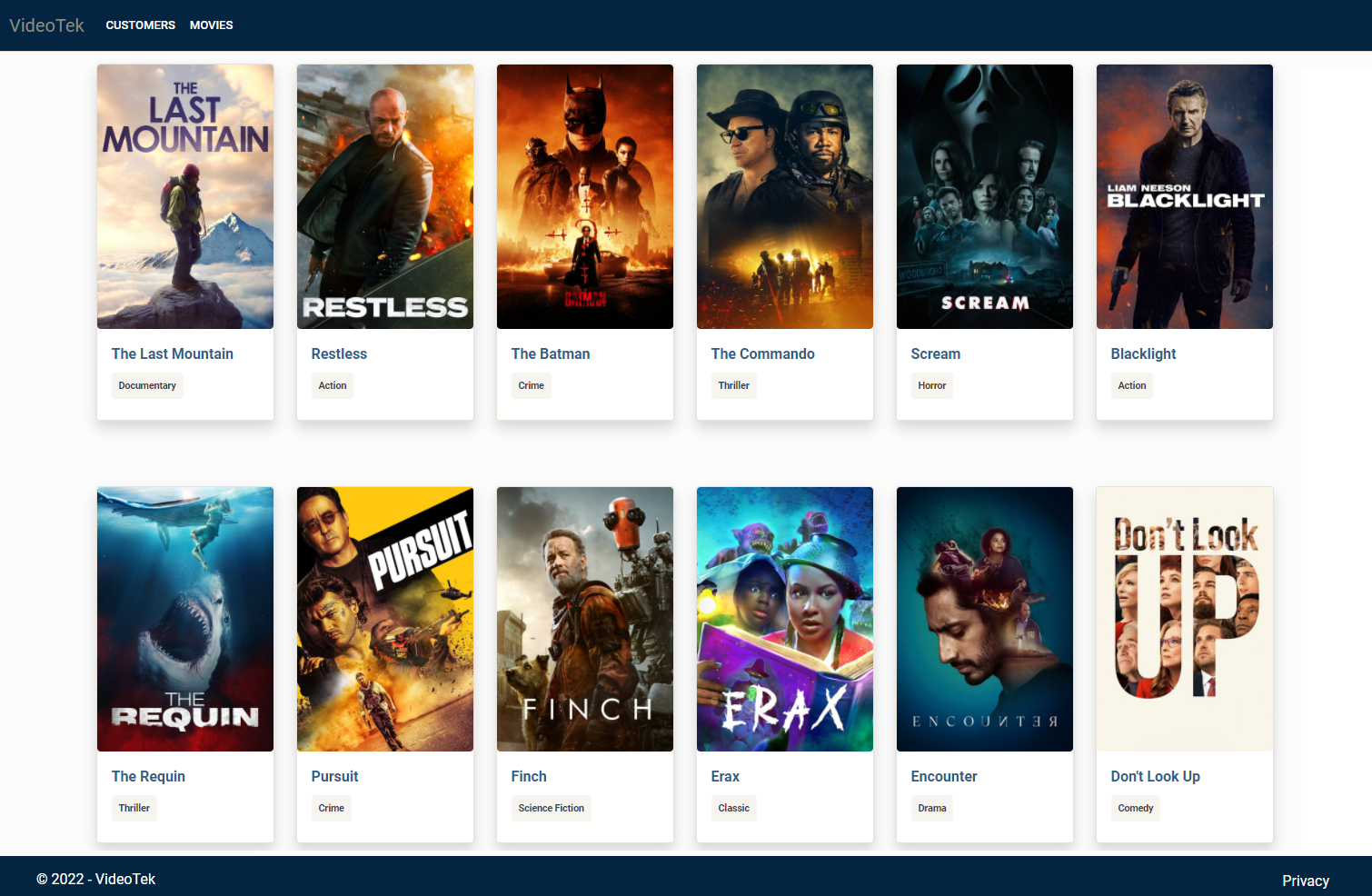Open the Privacy link in footer
Screen dimensions: 1372x896
tap(1305, 881)
